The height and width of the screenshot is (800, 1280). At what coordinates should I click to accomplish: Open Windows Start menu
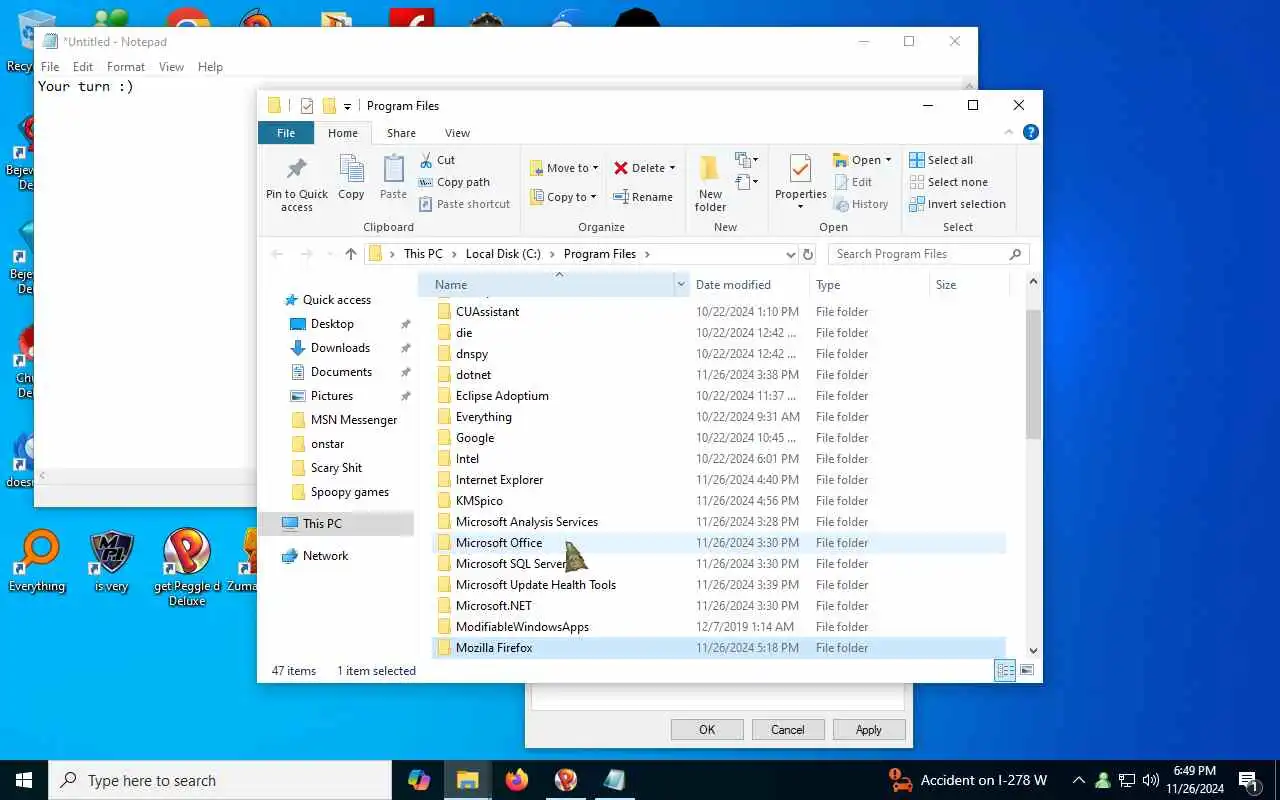(x=24, y=780)
